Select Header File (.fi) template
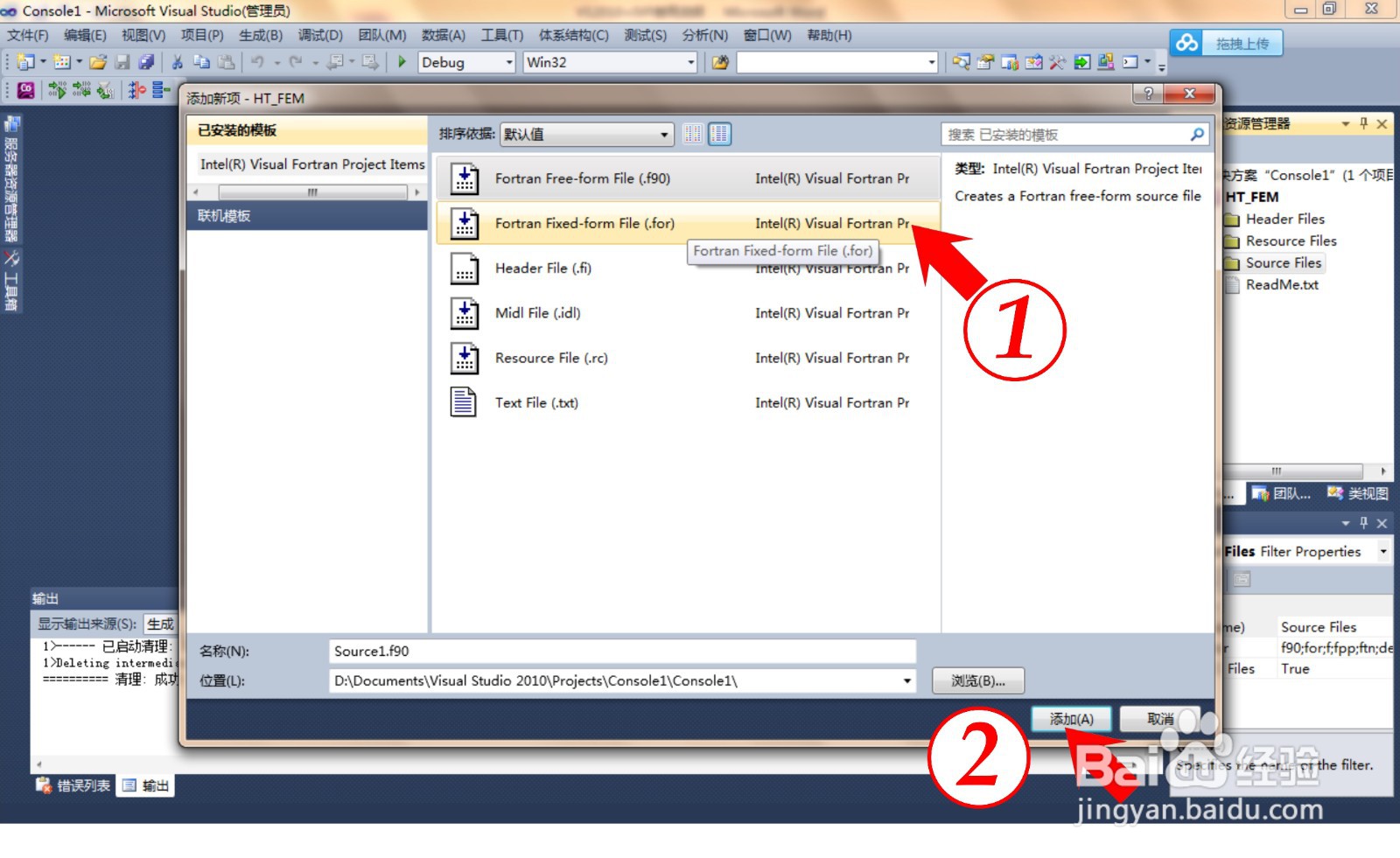1400x858 pixels. tap(688, 269)
